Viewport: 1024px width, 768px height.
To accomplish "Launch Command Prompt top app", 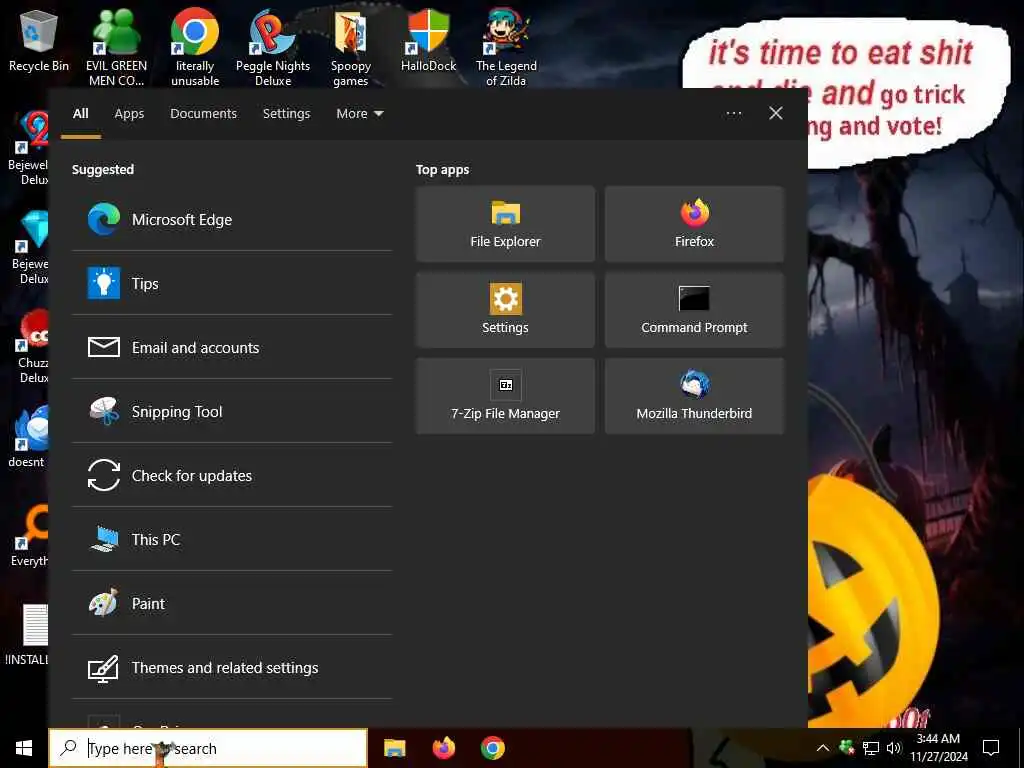I will (x=694, y=310).
